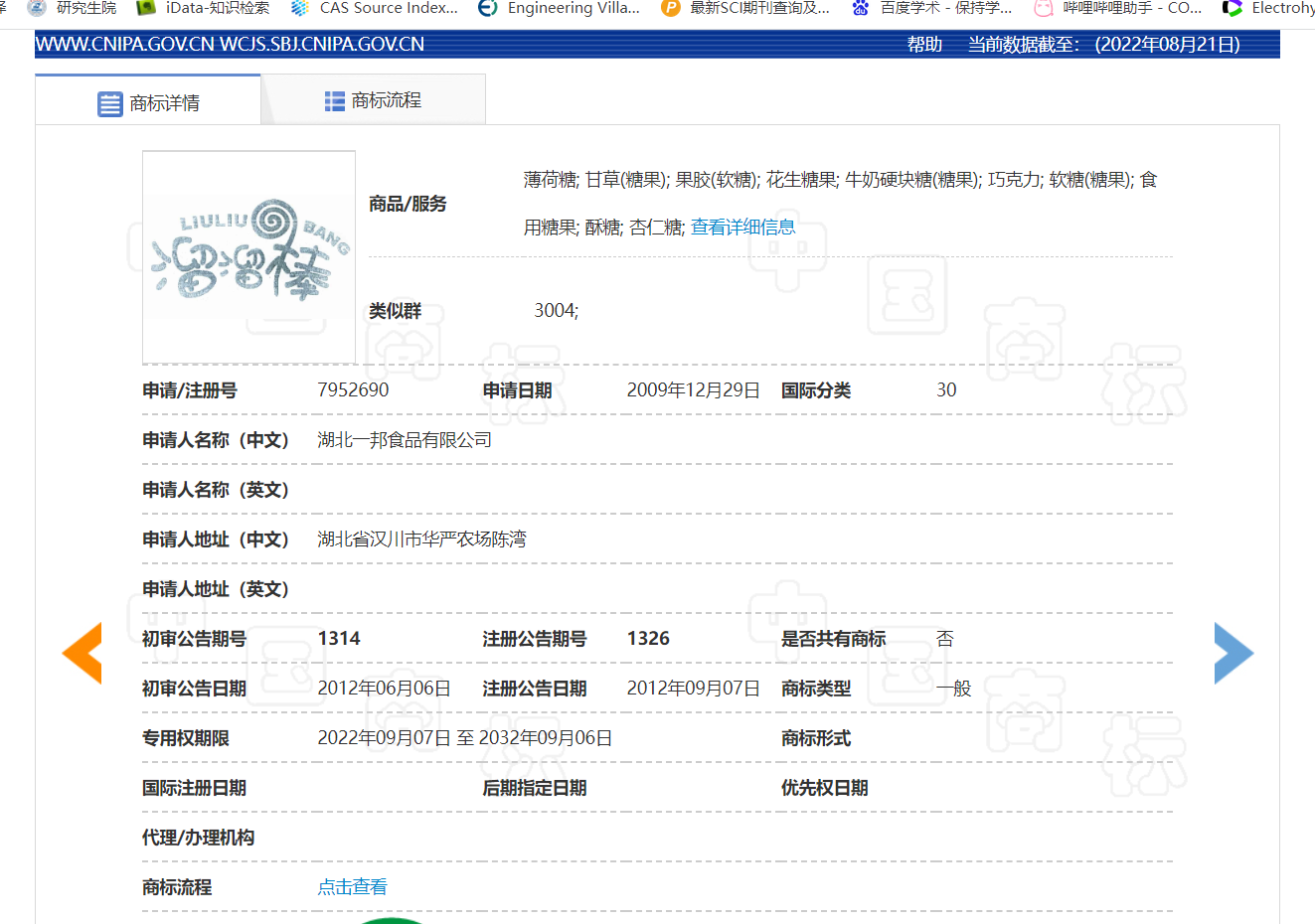Switch to the 商标流程 tab
Viewport: 1315px width, 924px height.
click(x=374, y=99)
